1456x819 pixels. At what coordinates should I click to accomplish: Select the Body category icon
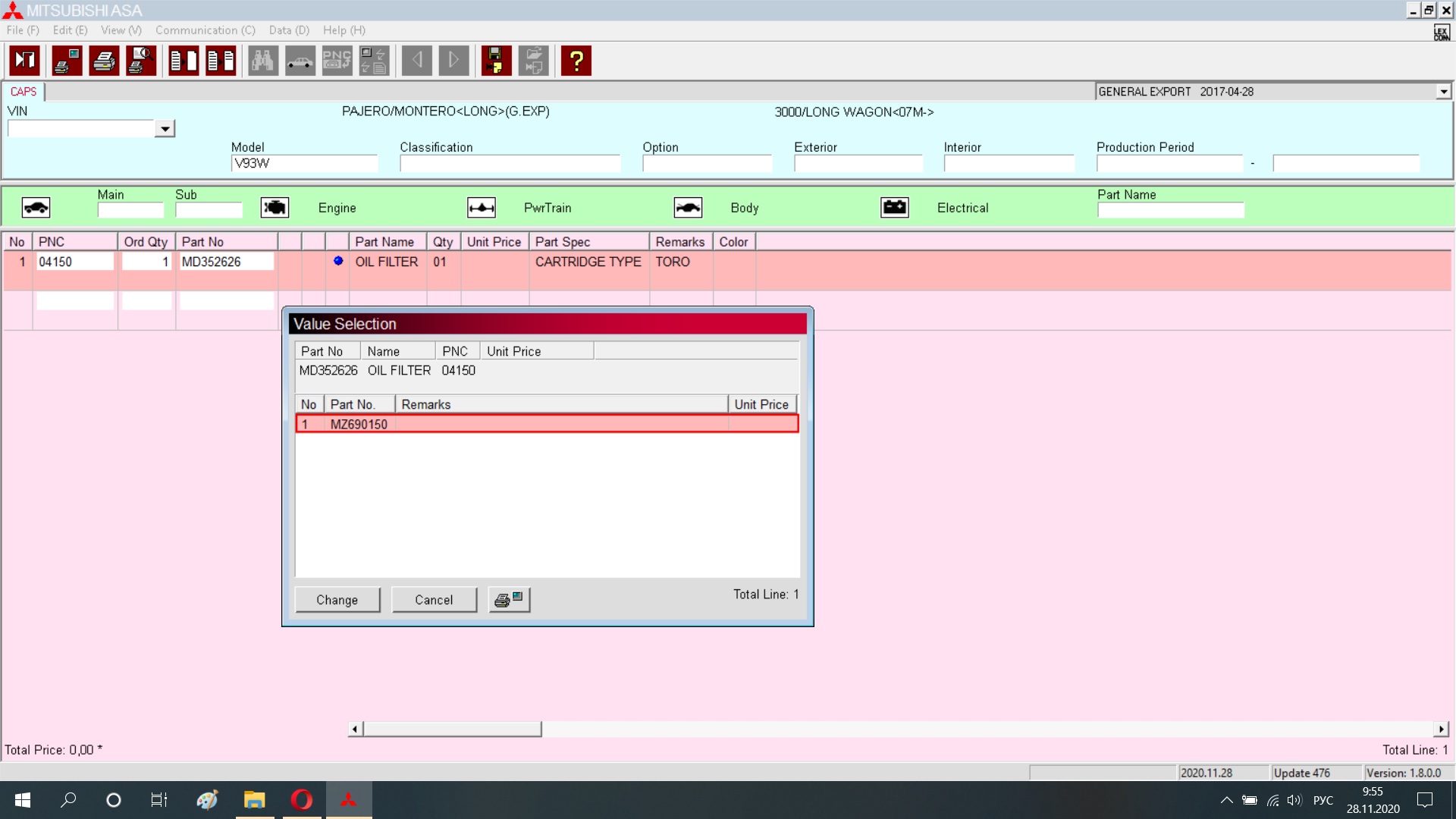click(688, 208)
